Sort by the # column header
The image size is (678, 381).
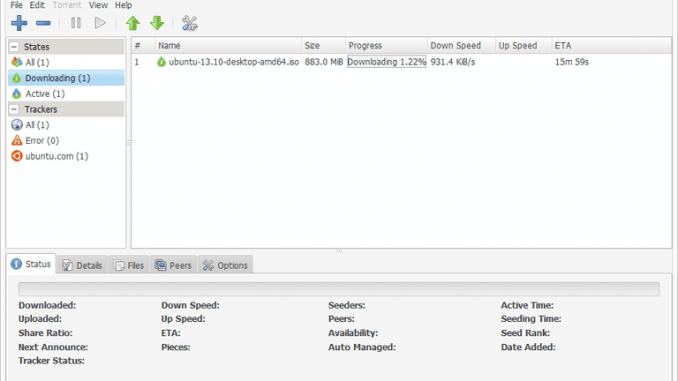(143, 45)
